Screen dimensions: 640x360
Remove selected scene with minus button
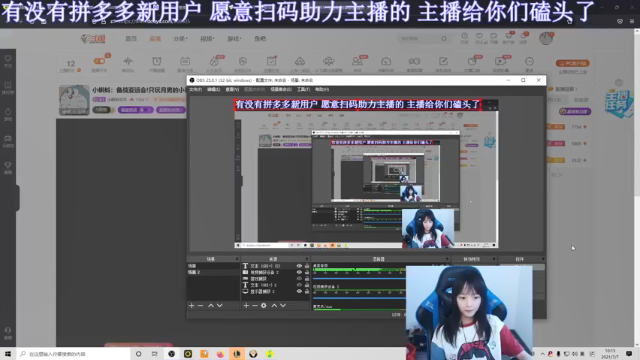tap(200, 305)
